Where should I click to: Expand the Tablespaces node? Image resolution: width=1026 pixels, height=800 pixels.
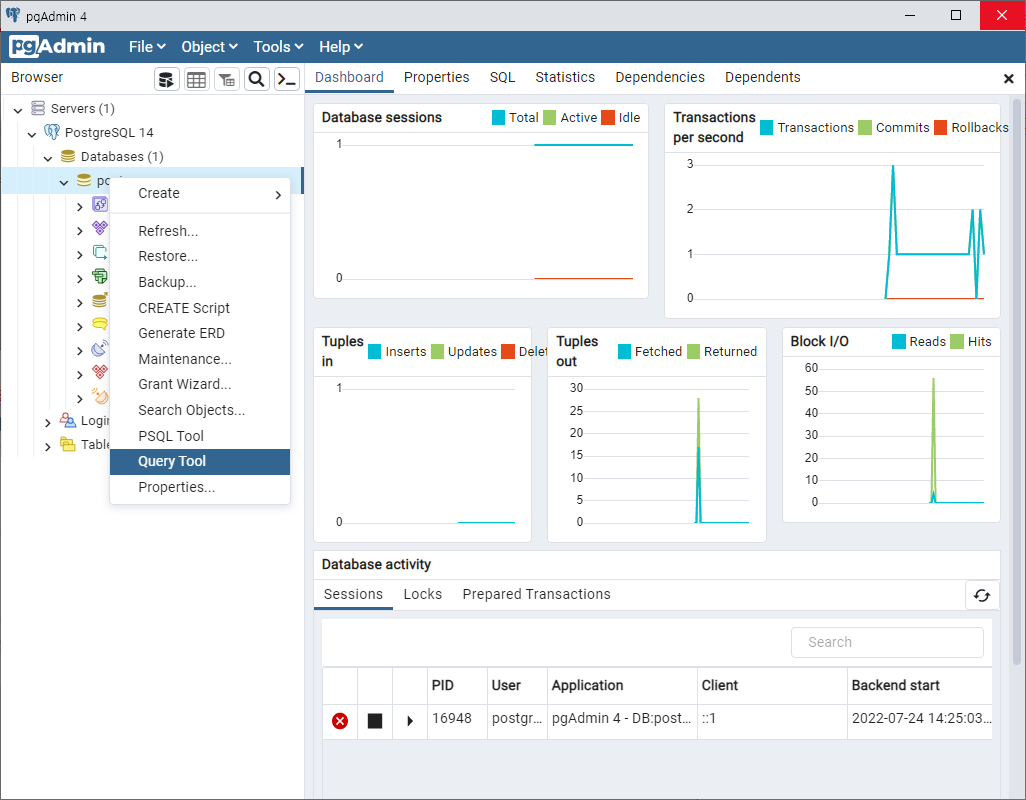48,447
